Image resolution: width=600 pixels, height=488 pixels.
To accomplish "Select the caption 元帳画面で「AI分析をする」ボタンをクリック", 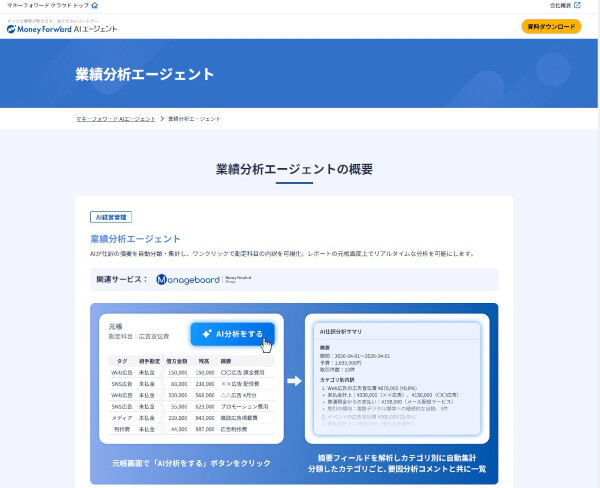I will coord(191,463).
